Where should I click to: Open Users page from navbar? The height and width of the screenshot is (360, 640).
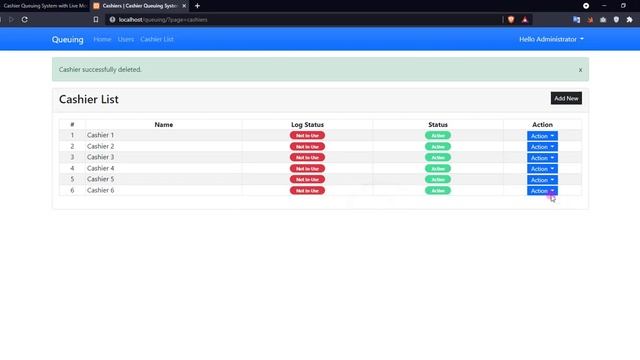[x=126, y=39]
